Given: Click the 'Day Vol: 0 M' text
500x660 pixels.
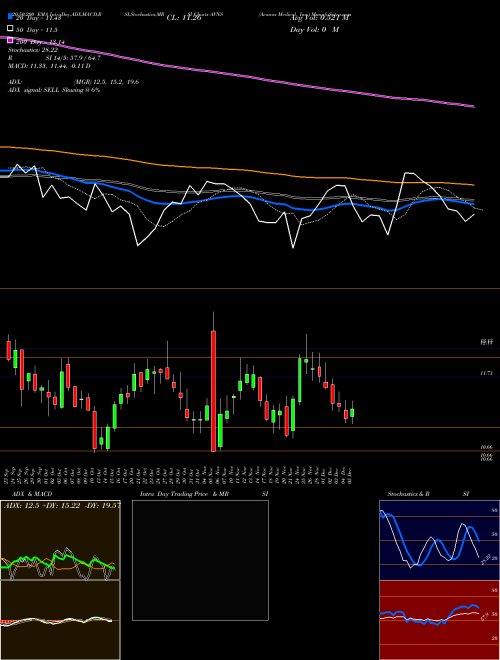Looking at the screenshot, I should 314,30.
